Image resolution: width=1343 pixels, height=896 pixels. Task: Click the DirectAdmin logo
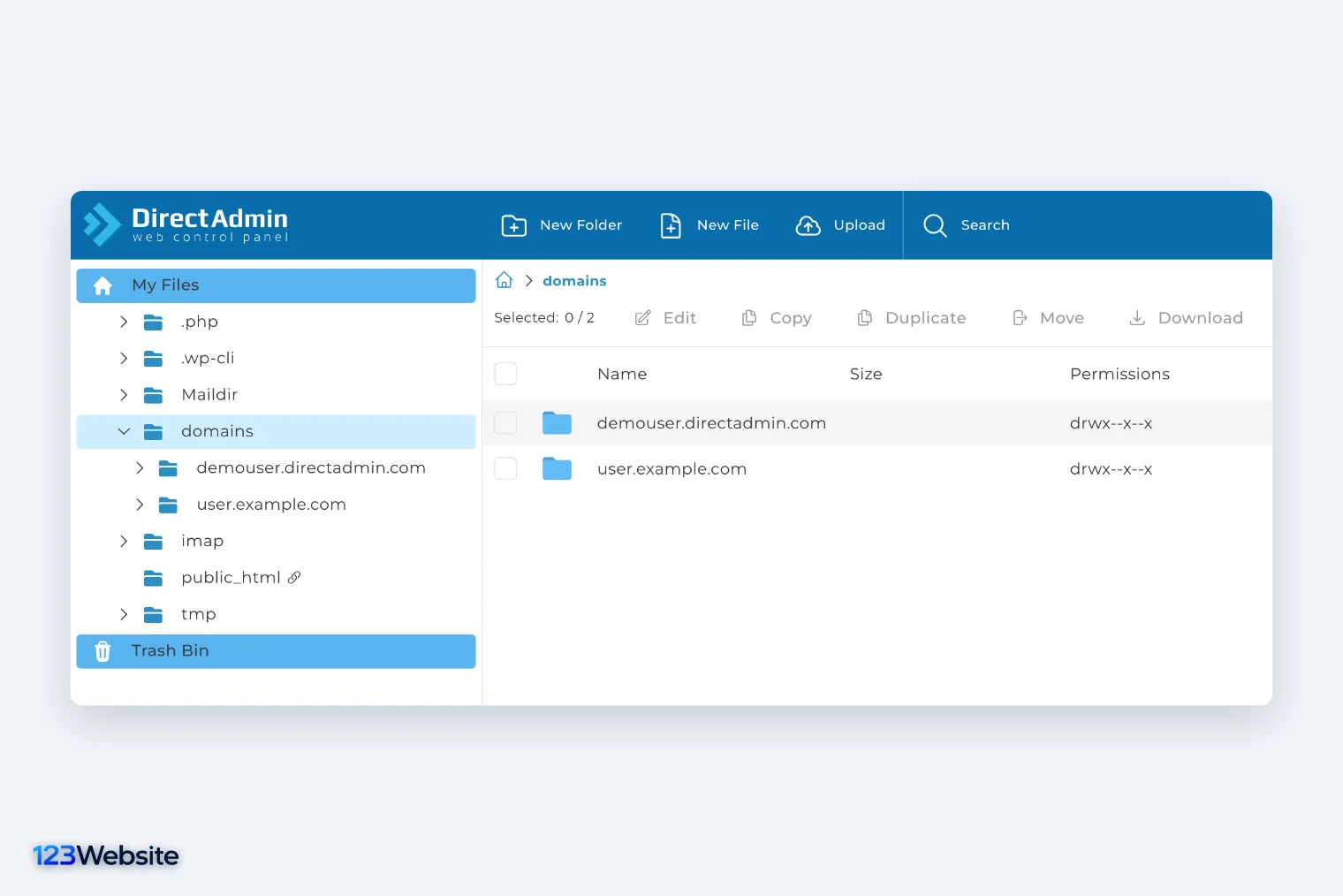[186, 224]
